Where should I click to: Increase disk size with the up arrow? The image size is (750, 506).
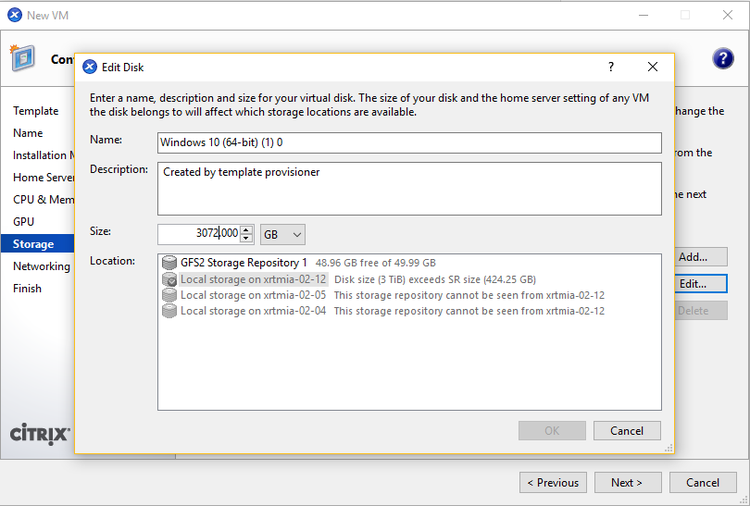click(x=246, y=230)
